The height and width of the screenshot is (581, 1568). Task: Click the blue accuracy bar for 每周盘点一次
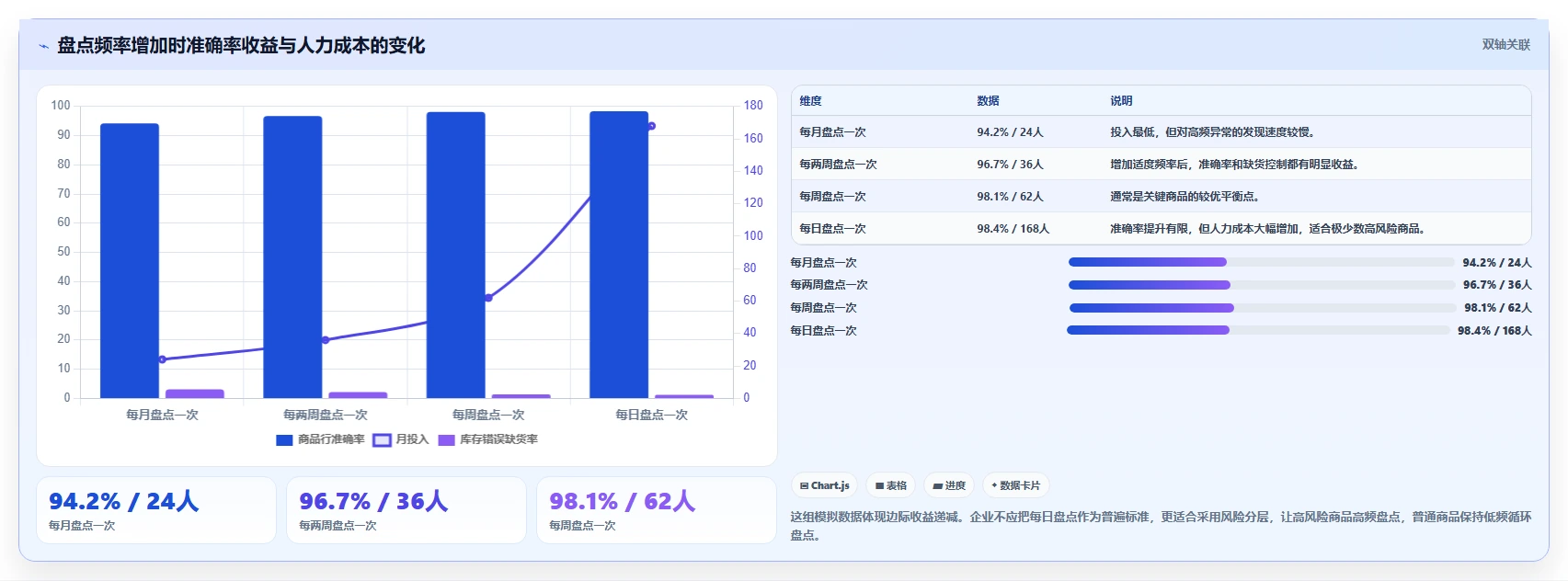[455, 255]
